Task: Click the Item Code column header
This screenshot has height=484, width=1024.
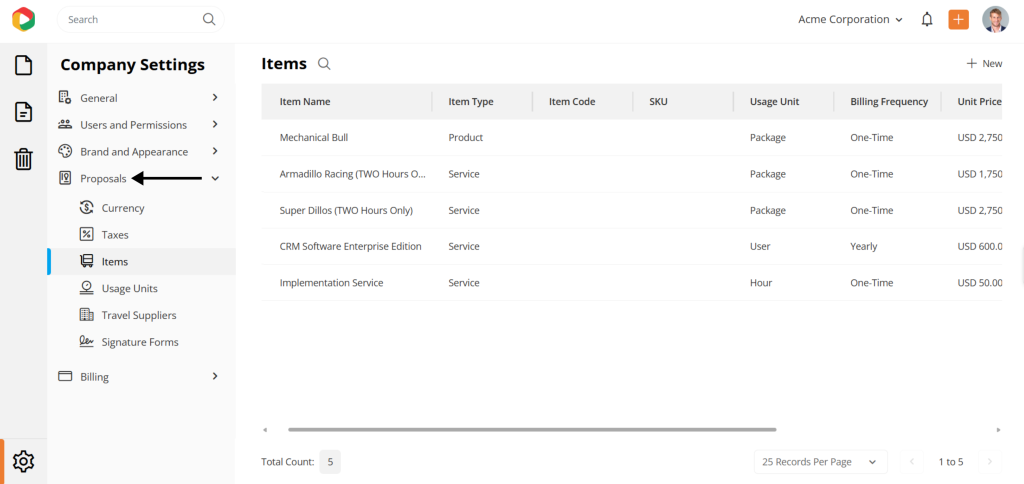Action: [572, 101]
